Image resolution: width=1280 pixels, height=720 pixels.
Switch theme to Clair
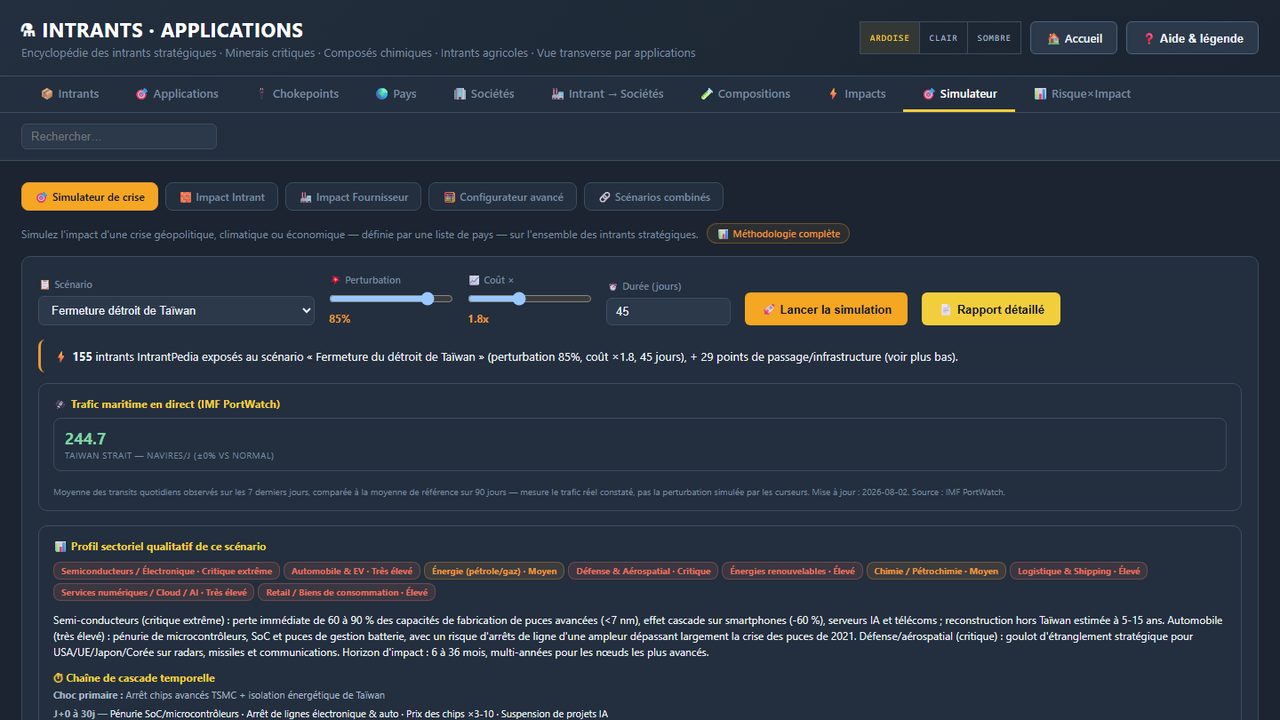943,38
